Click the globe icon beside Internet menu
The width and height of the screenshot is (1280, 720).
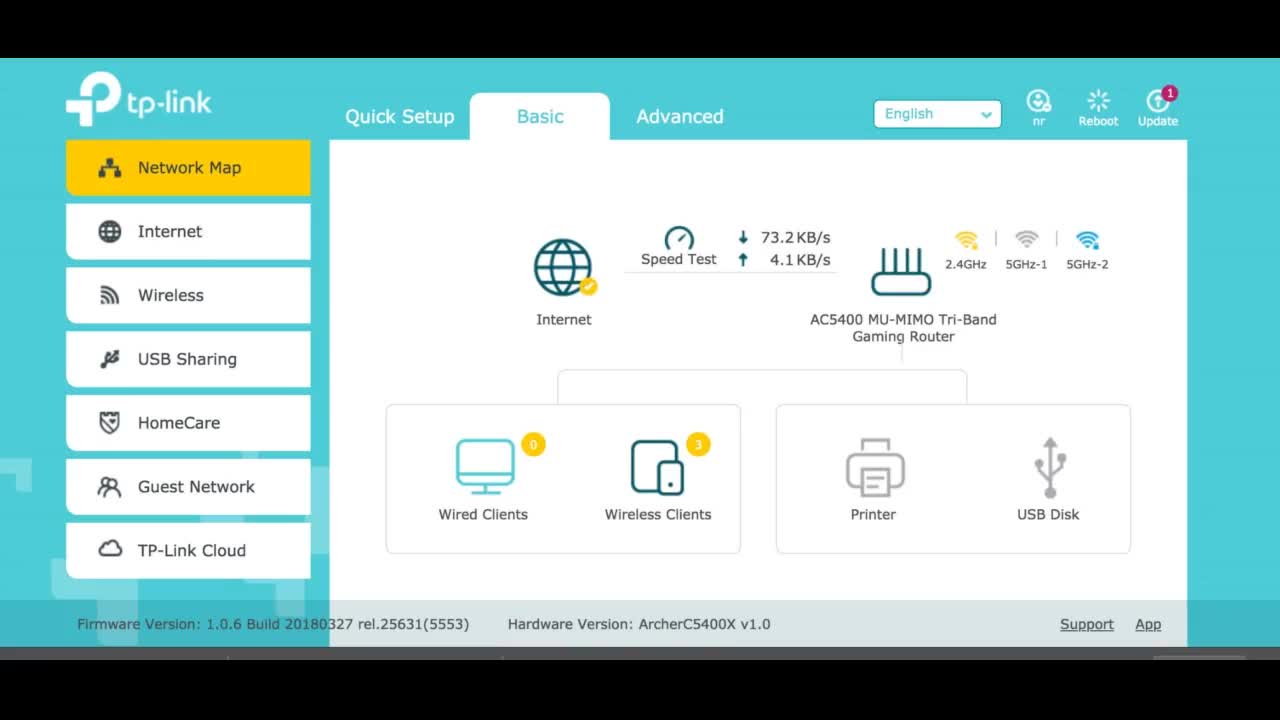110,232
